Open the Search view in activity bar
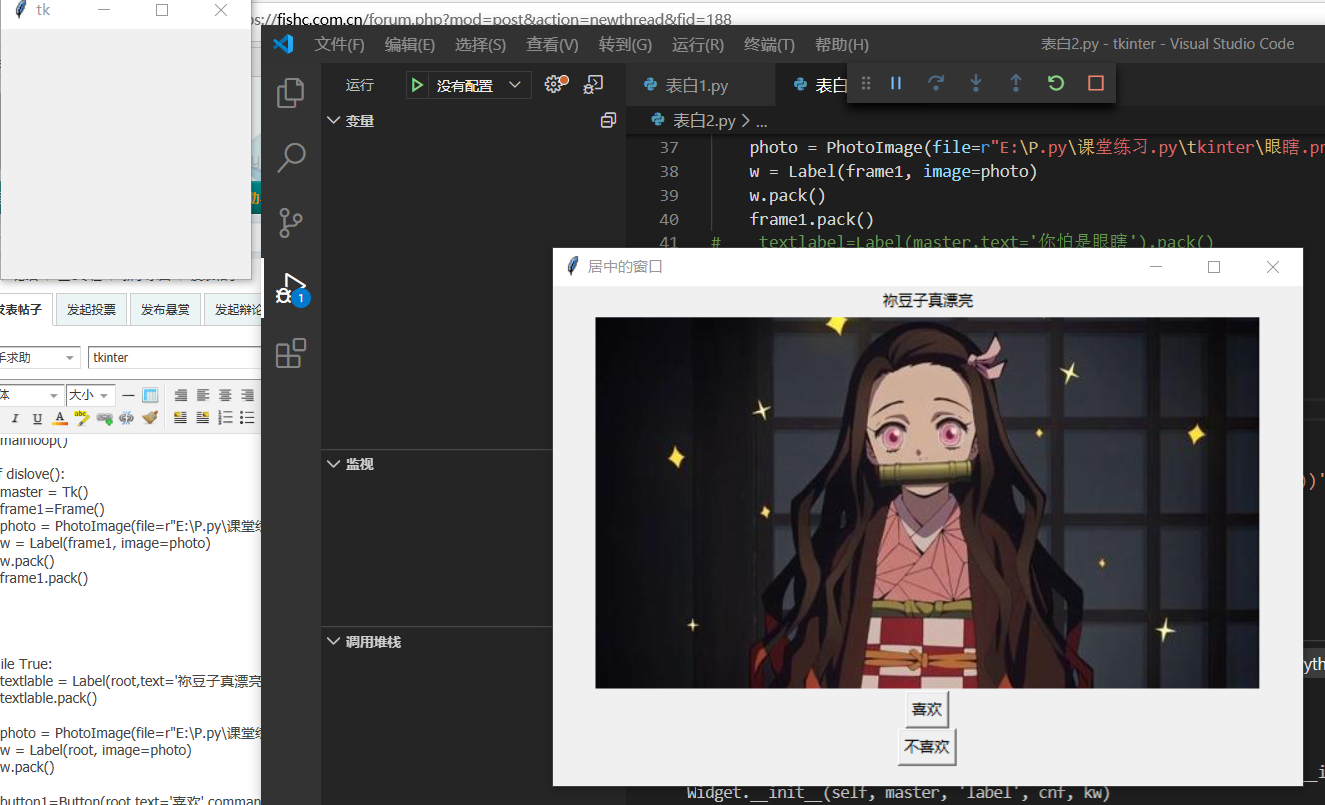Viewport: 1325px width, 805px height. 291,157
